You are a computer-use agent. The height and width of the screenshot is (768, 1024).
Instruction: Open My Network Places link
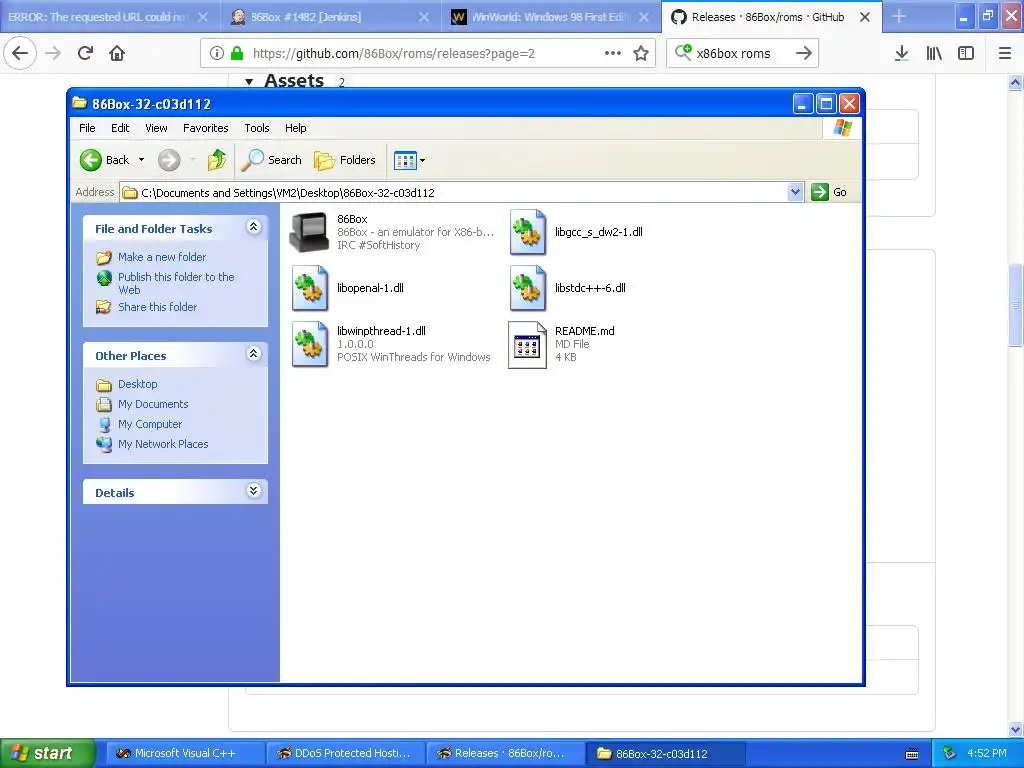(163, 444)
